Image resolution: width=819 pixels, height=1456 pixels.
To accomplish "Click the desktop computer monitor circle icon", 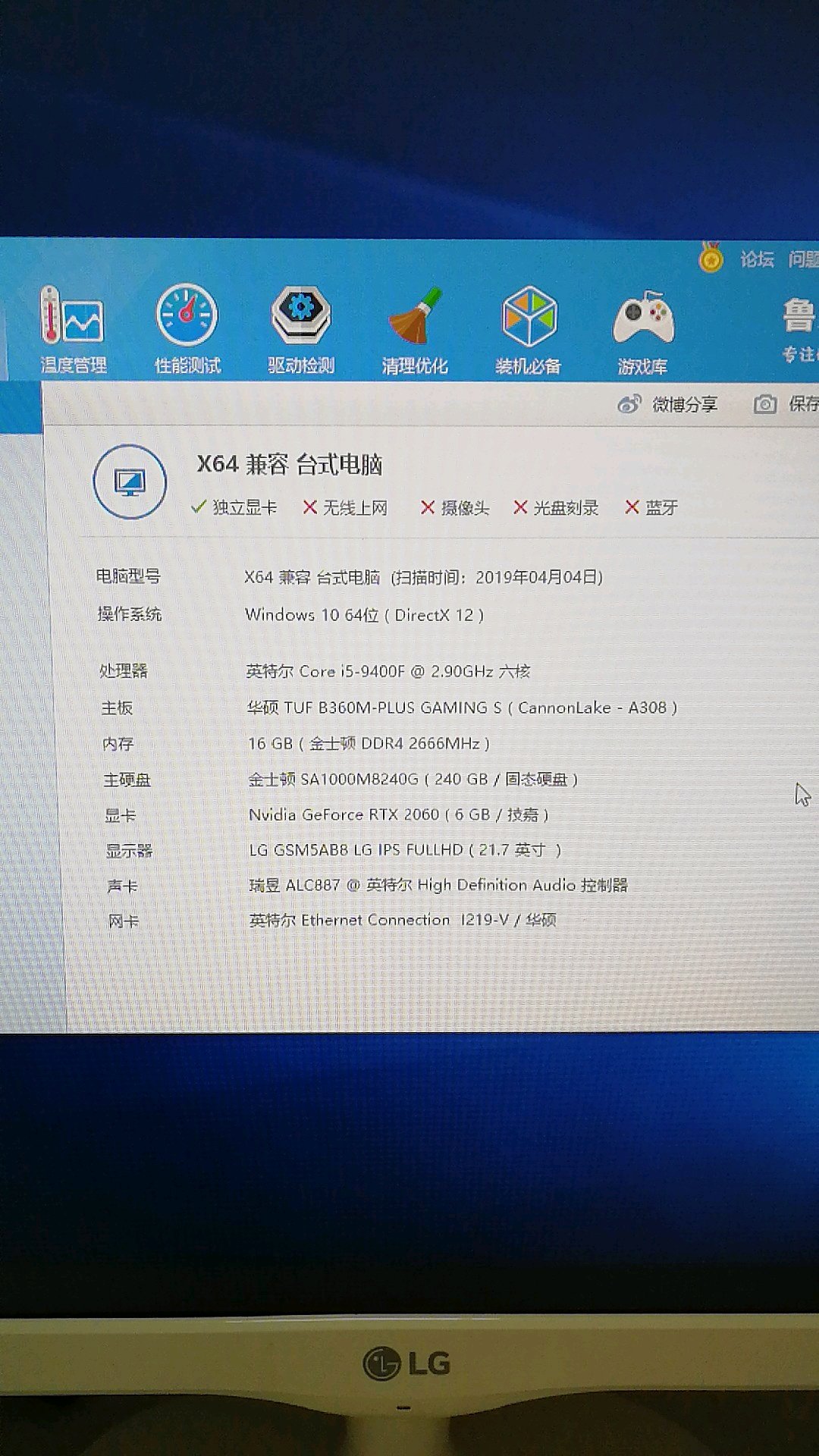I will [x=130, y=482].
